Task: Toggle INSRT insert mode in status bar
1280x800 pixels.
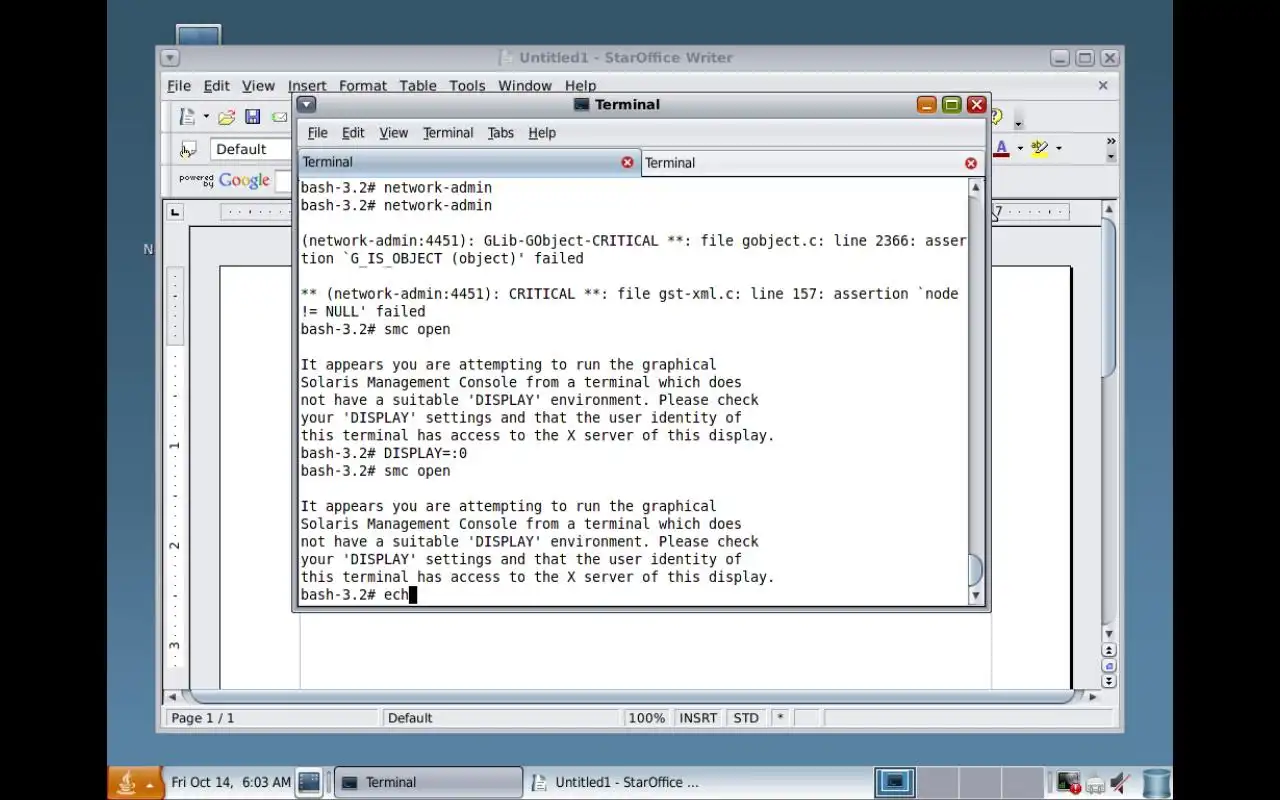Action: click(x=698, y=718)
